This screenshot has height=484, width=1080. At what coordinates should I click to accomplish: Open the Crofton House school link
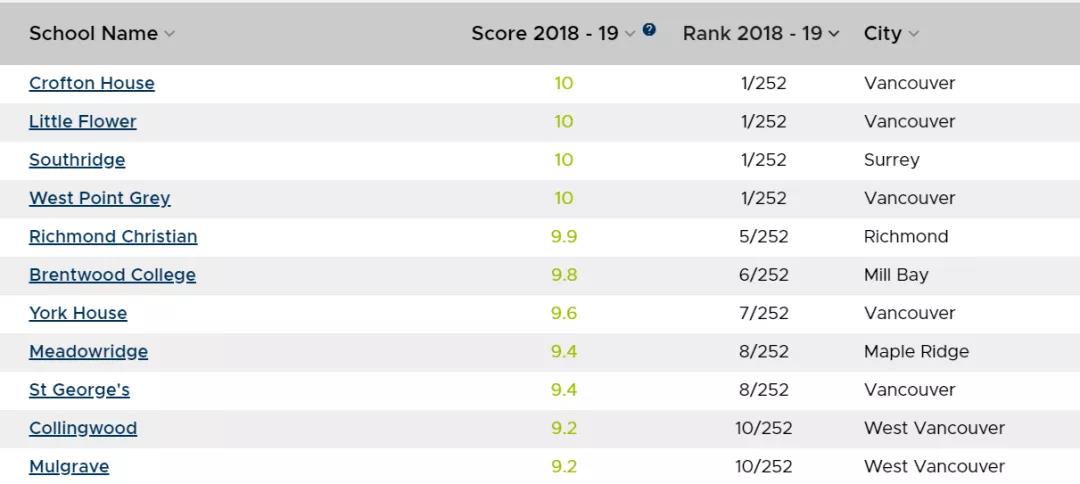(x=92, y=83)
